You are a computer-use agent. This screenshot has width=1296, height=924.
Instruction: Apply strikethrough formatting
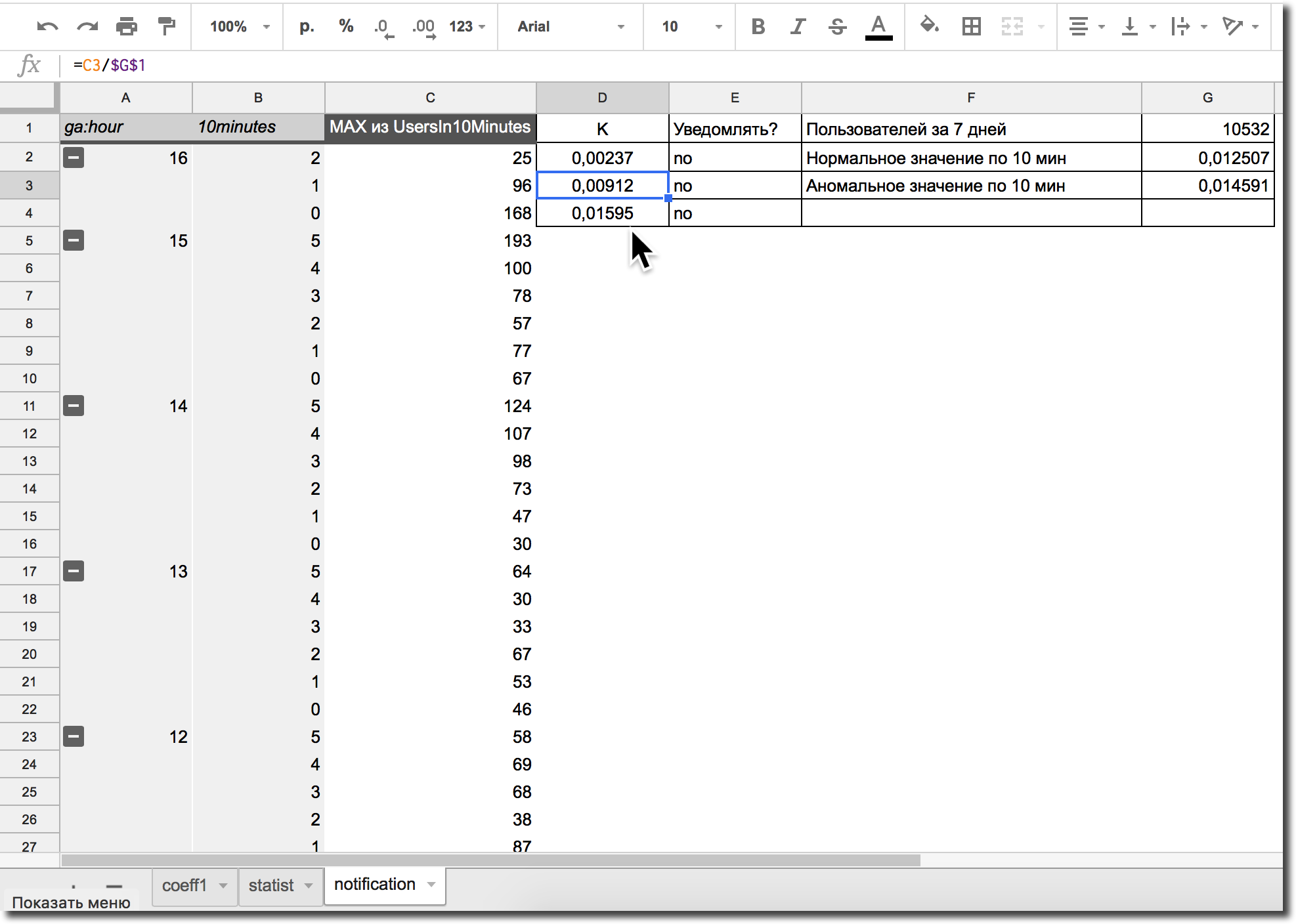tap(837, 27)
